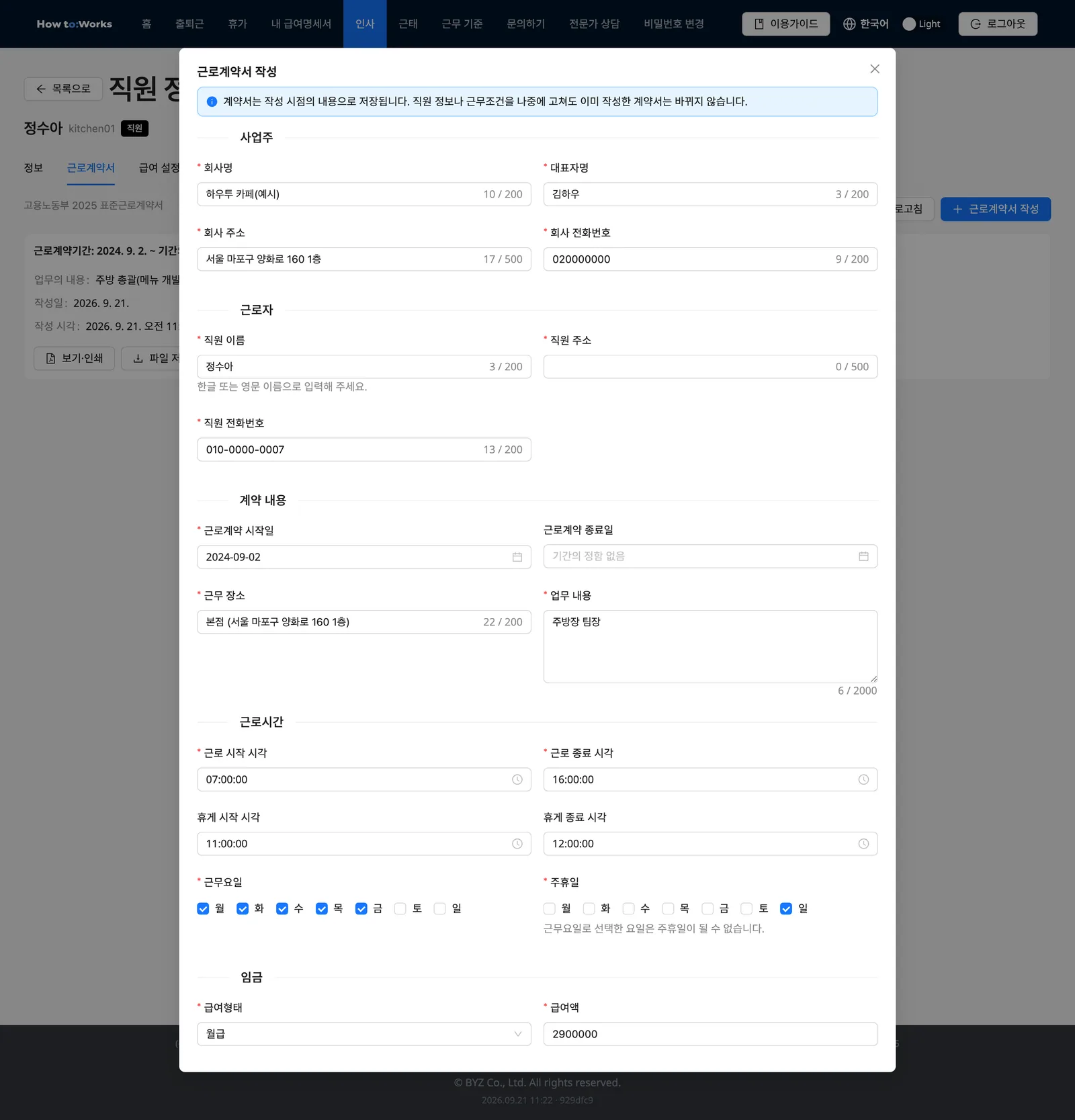The width and height of the screenshot is (1075, 1120).
Task: Click the 로그아웃 button
Action: click(x=998, y=24)
